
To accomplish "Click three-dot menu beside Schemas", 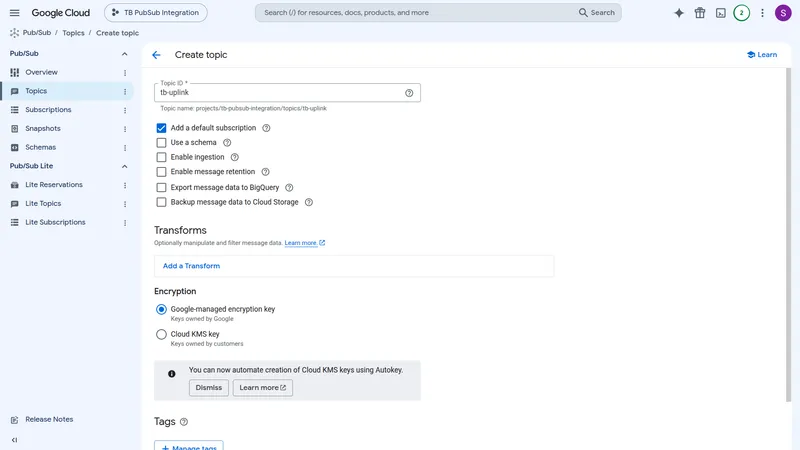I will coord(125,148).
